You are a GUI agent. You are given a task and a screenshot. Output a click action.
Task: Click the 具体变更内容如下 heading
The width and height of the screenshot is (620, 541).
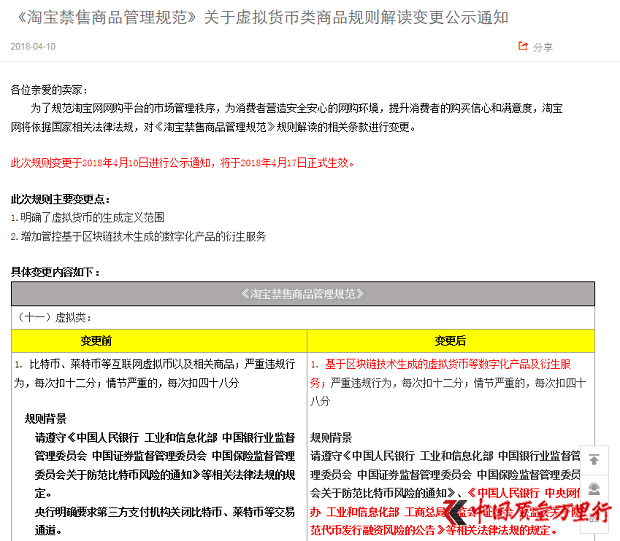[x=55, y=272]
